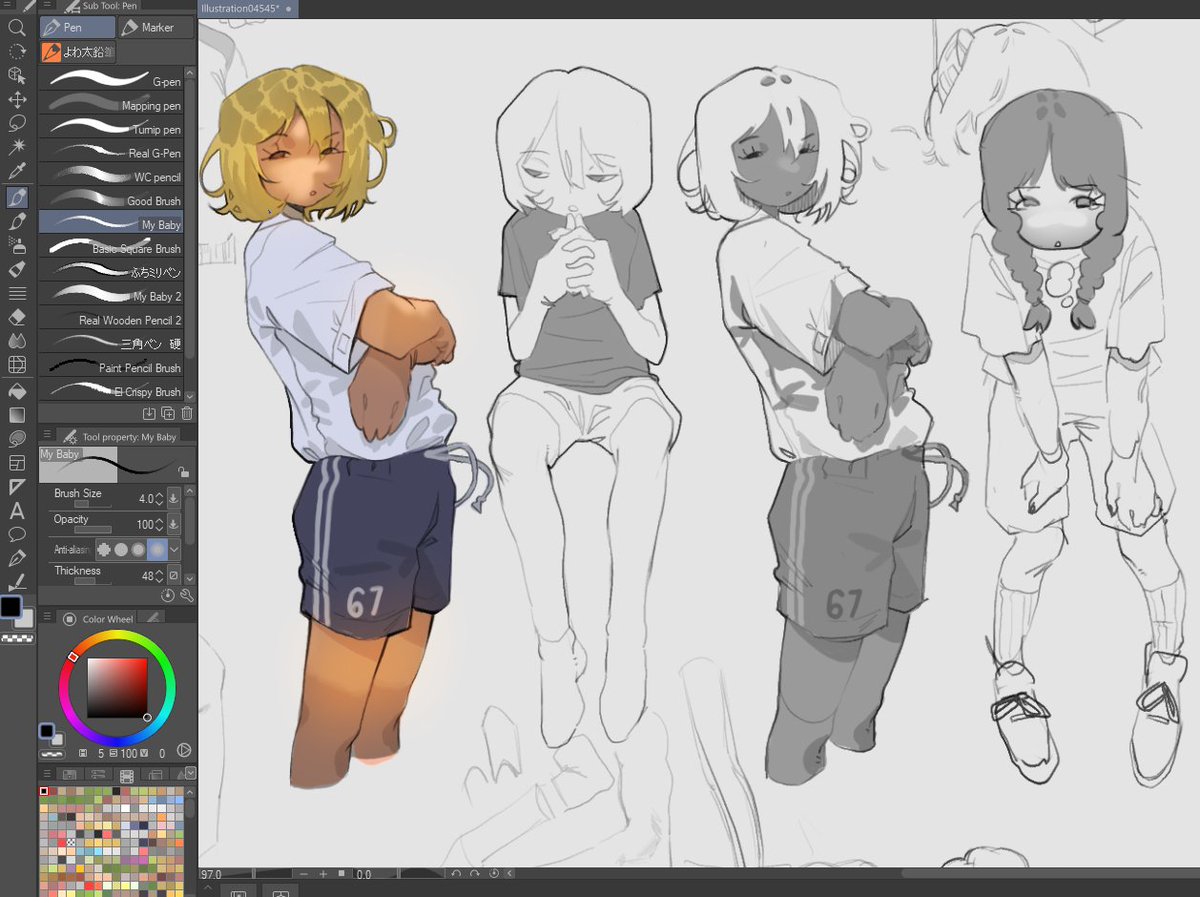Viewport: 1200px width, 897px height.
Task: Import sub tool material
Action: tap(150, 413)
